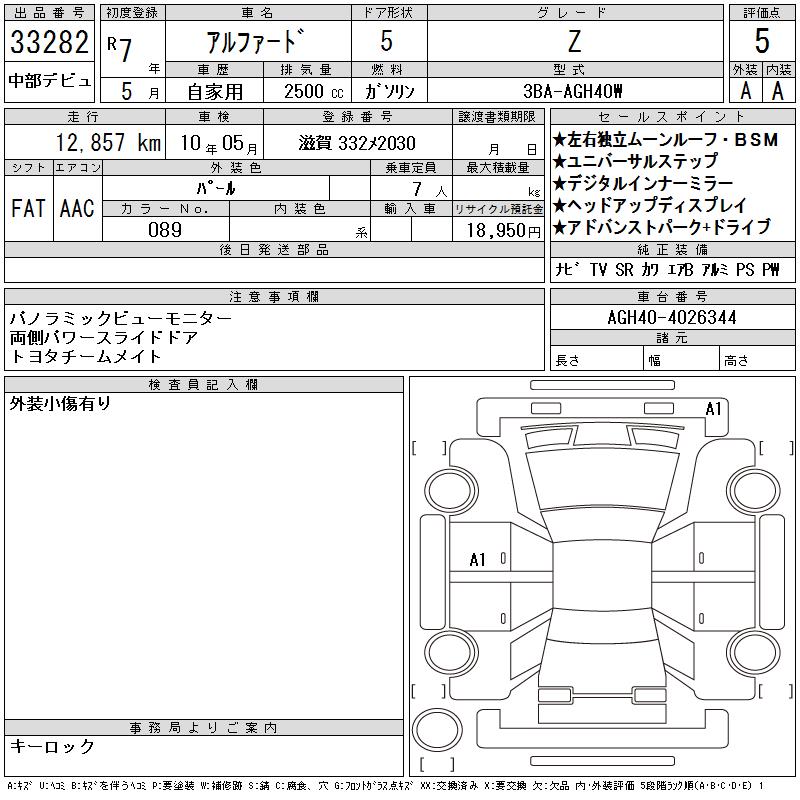Select the mileage value 12,857 km
Image resolution: width=800 pixels, height=800 pixels.
[x=108, y=143]
